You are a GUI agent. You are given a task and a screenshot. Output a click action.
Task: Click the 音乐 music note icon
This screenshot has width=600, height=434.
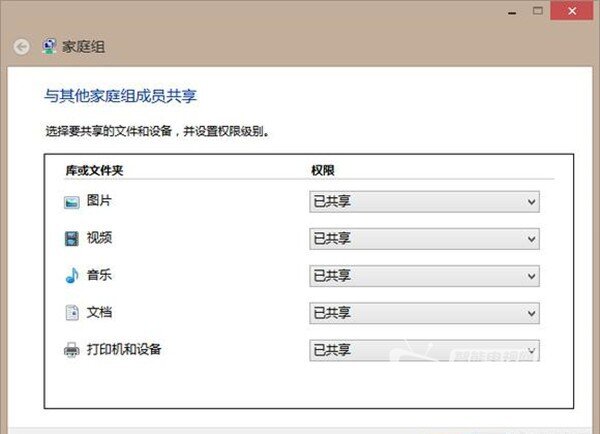pyautogui.click(x=72, y=275)
